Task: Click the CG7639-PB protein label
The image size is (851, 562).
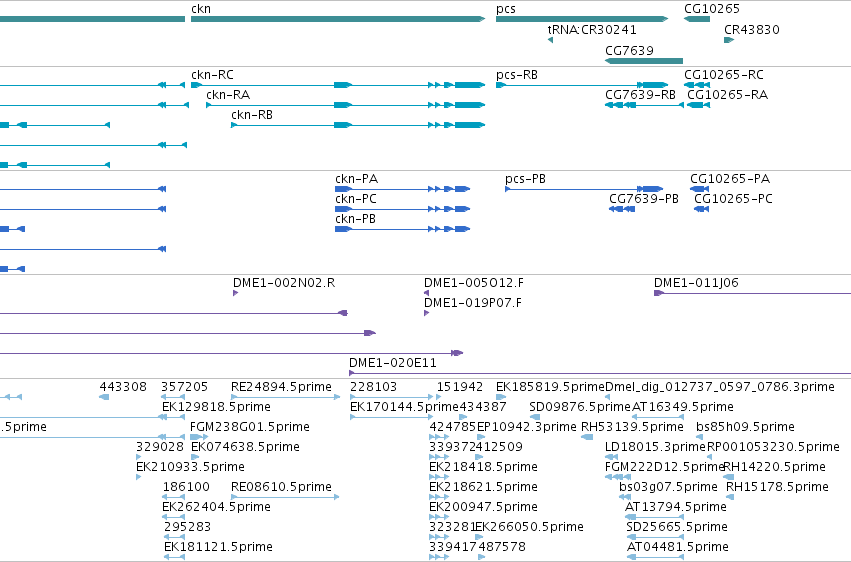Action: point(644,199)
